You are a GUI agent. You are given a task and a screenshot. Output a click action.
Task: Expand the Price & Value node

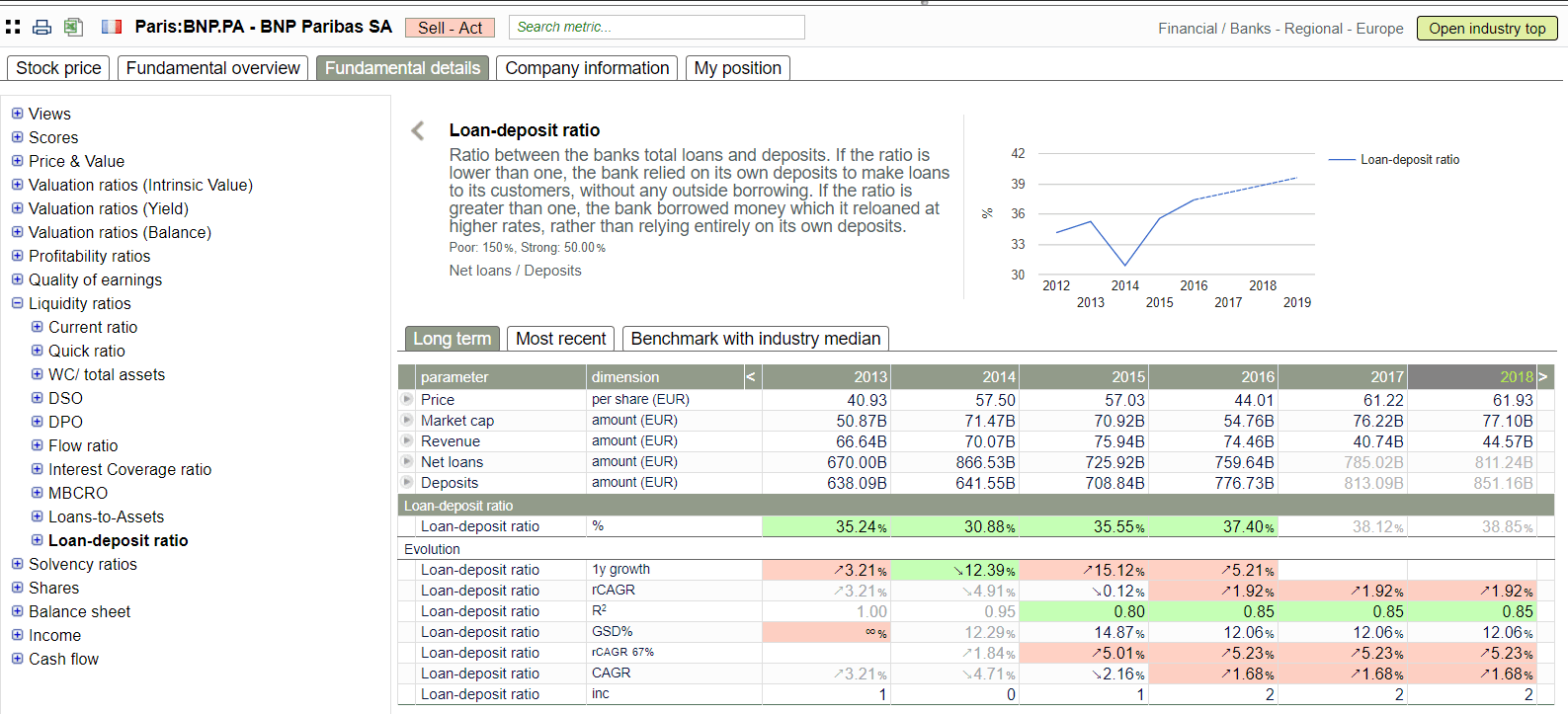[x=17, y=160]
